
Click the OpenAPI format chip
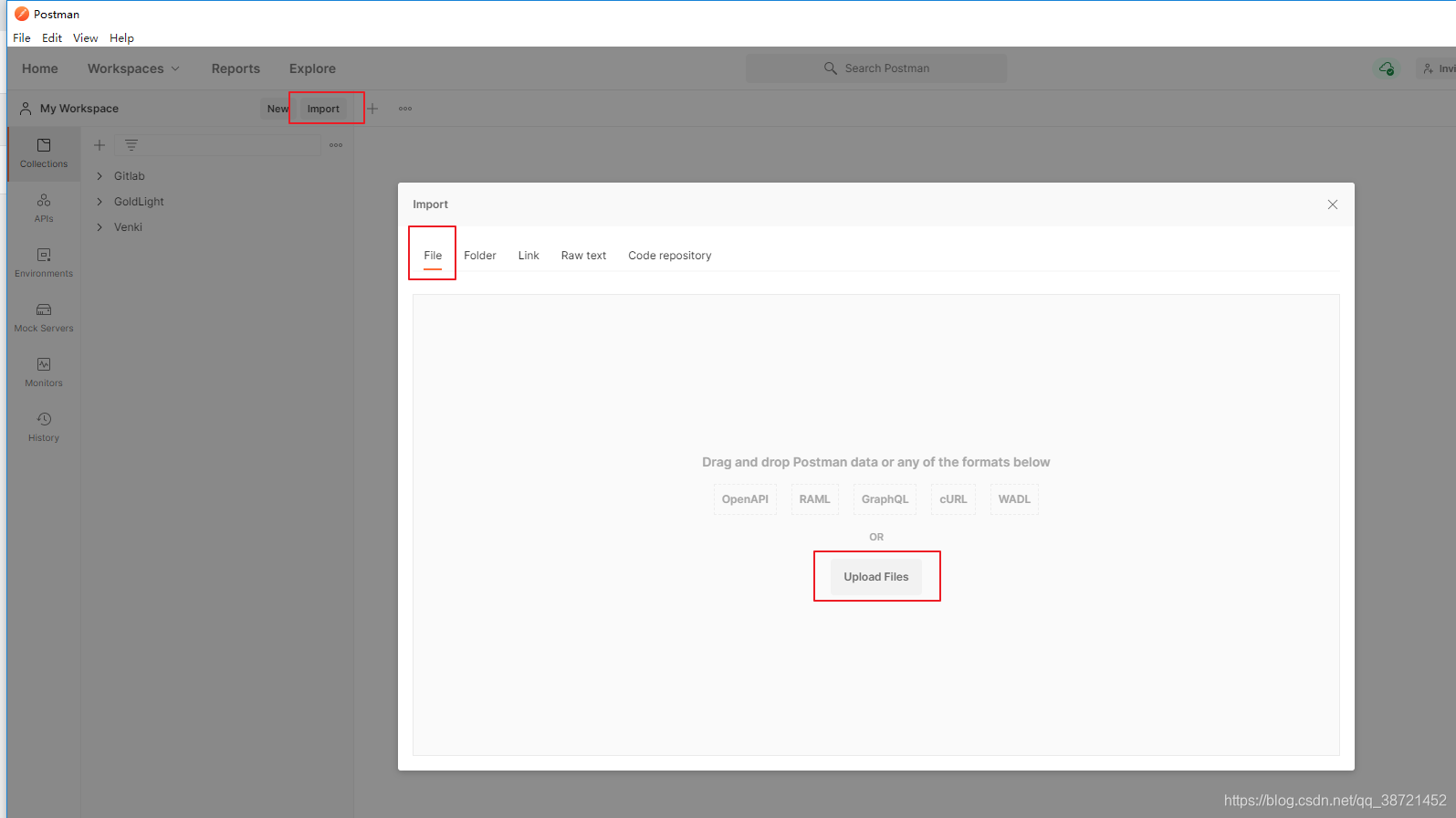click(745, 499)
